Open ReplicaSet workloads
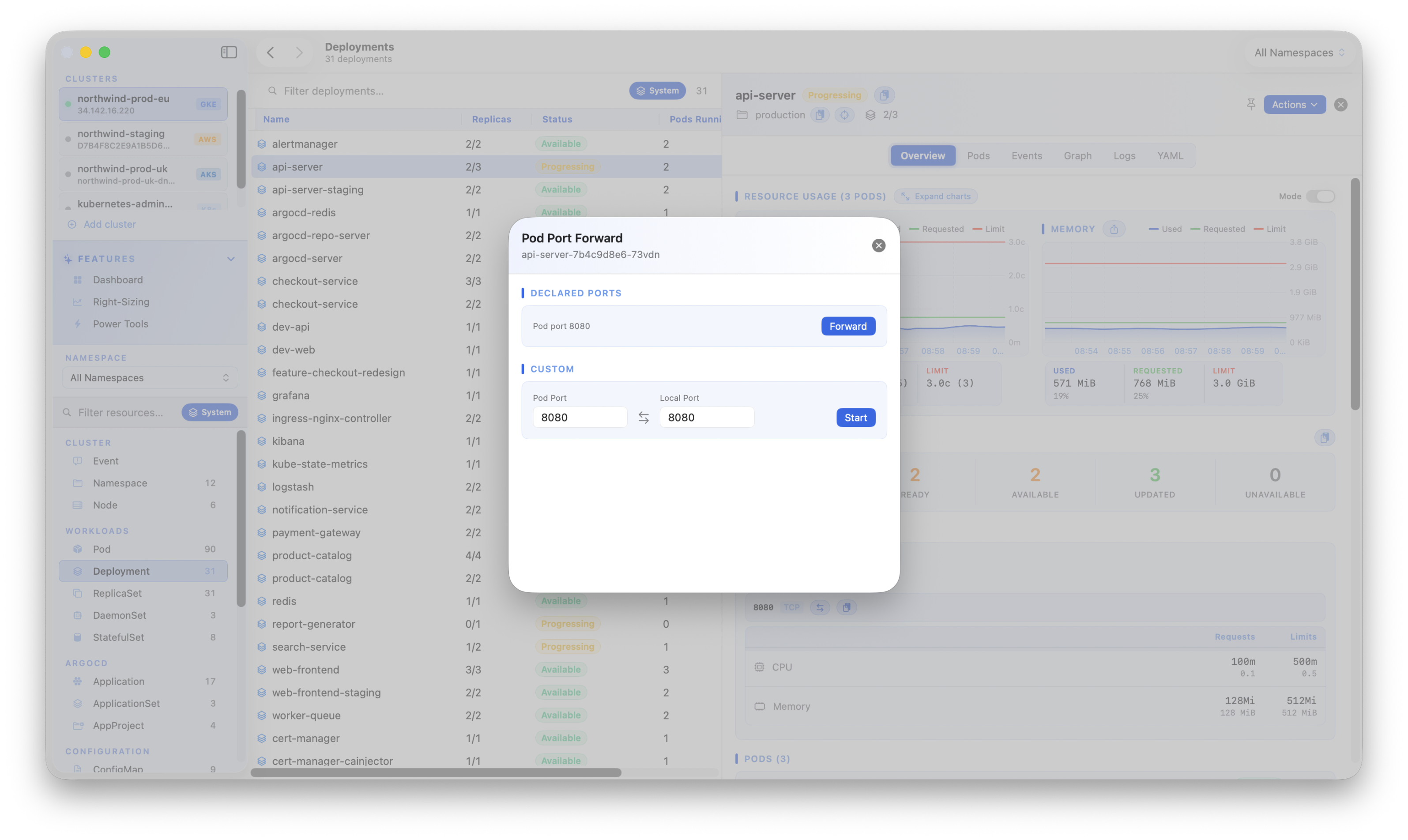This screenshot has height=840, width=1408. (143, 593)
